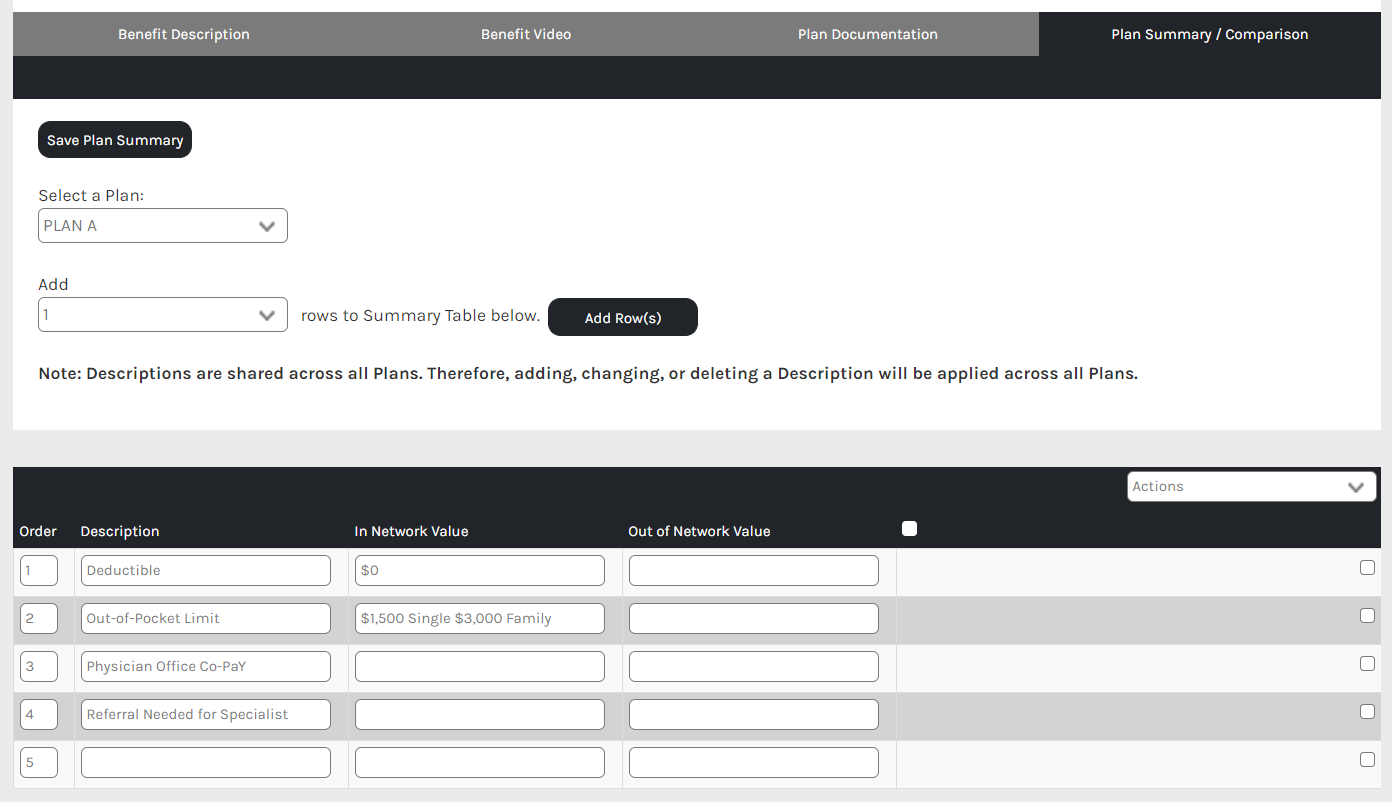Focus the empty Description field in row 5

point(205,763)
